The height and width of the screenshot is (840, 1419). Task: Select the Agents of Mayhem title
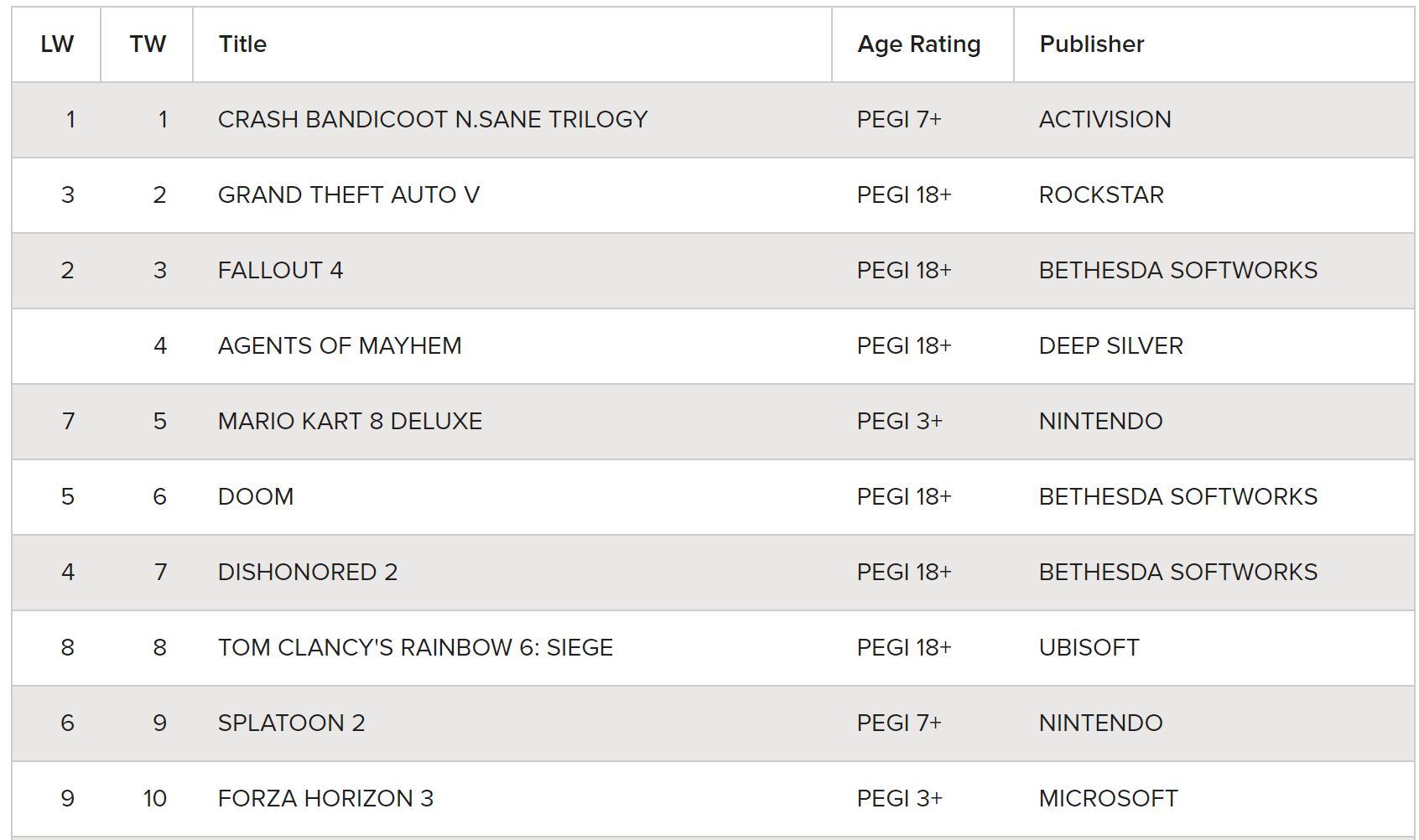click(x=340, y=346)
